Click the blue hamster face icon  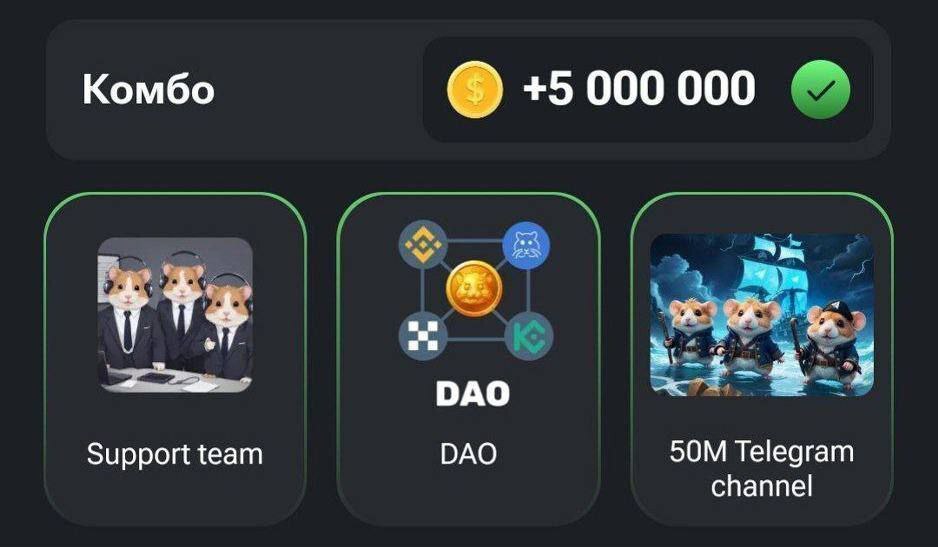pos(526,245)
